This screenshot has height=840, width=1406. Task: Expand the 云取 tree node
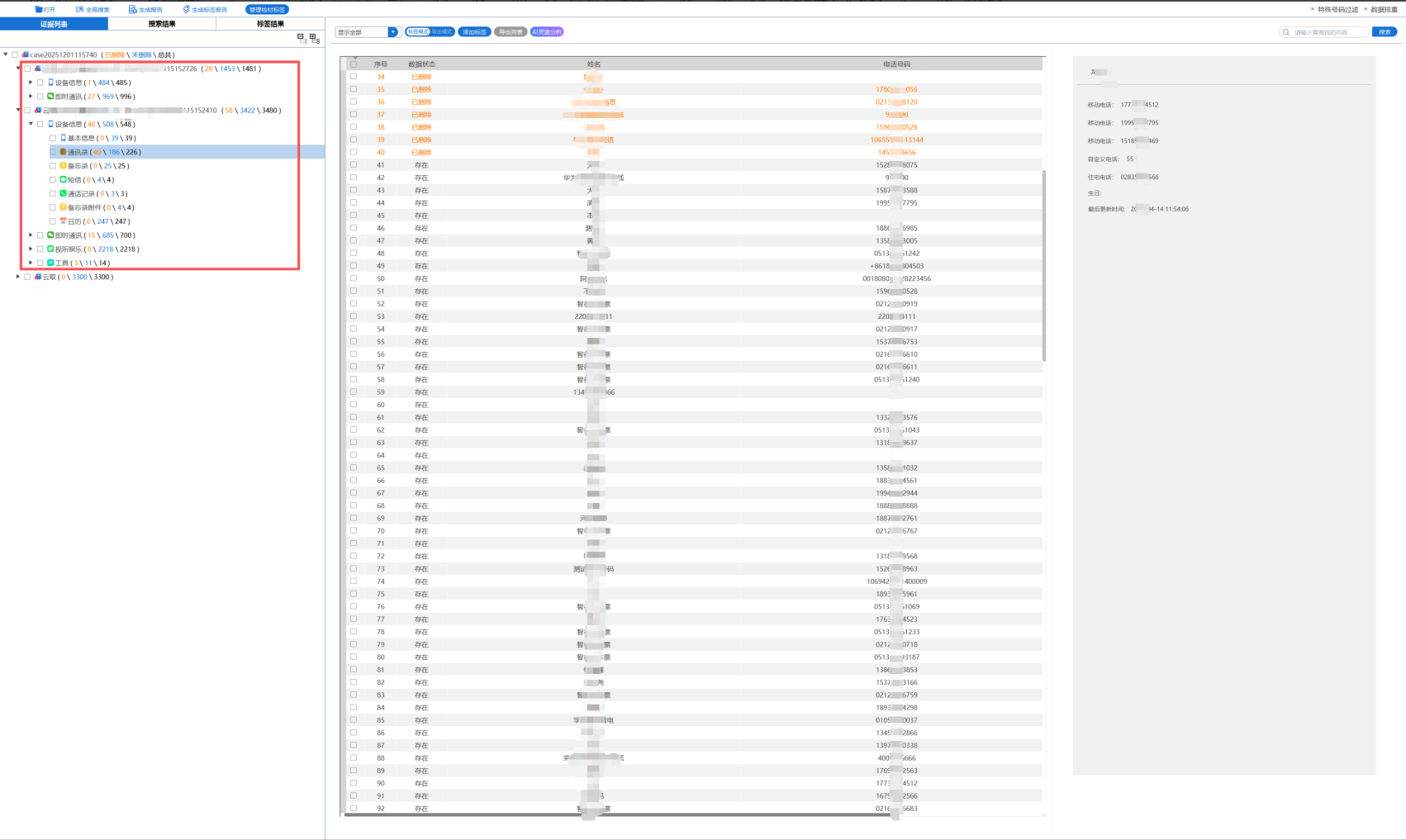click(x=18, y=277)
